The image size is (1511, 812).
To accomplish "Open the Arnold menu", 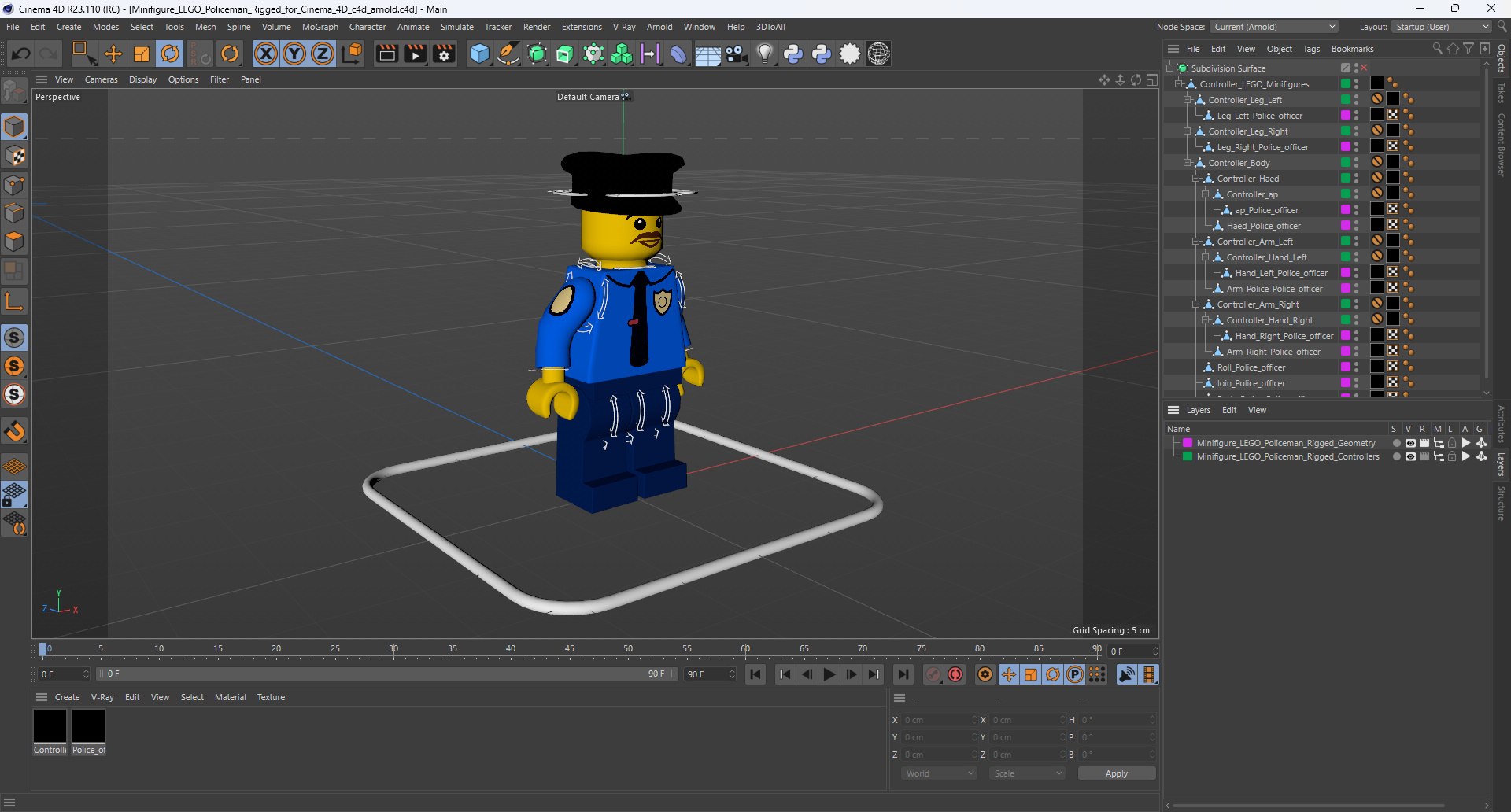I will coord(659,27).
